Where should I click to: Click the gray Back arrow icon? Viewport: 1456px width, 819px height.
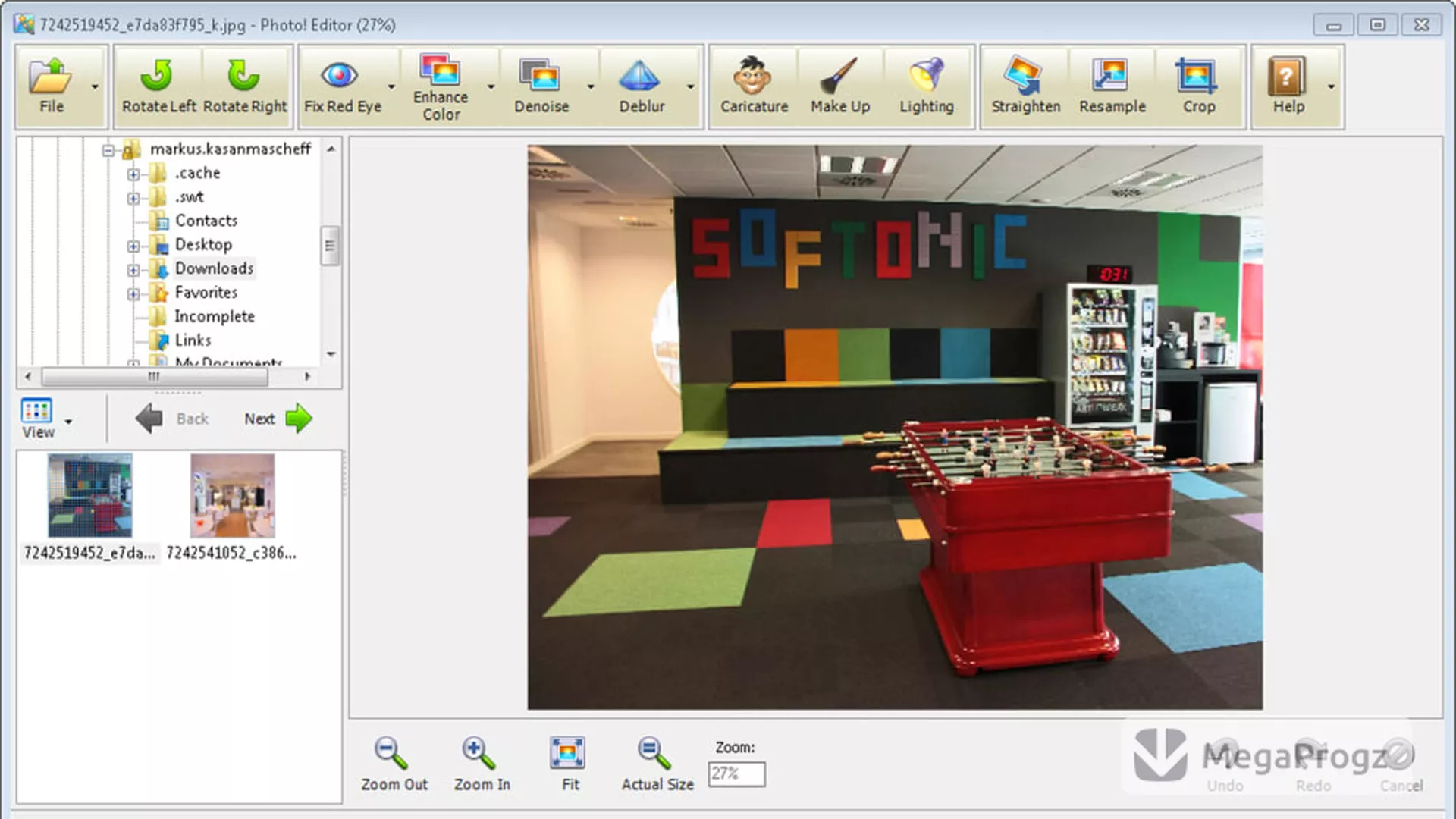coord(149,419)
